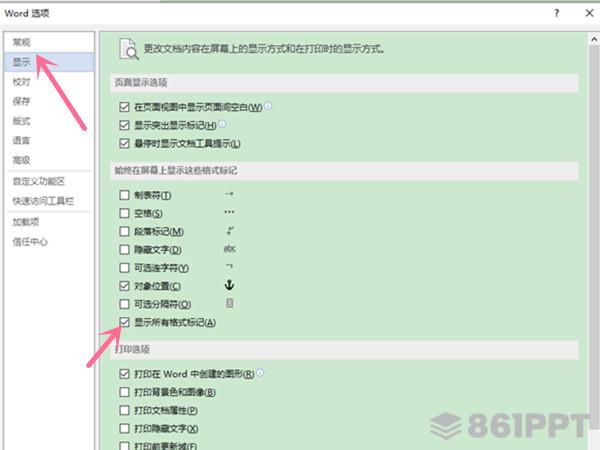Enable the 制表符 formatting mark checkbox

click(124, 195)
